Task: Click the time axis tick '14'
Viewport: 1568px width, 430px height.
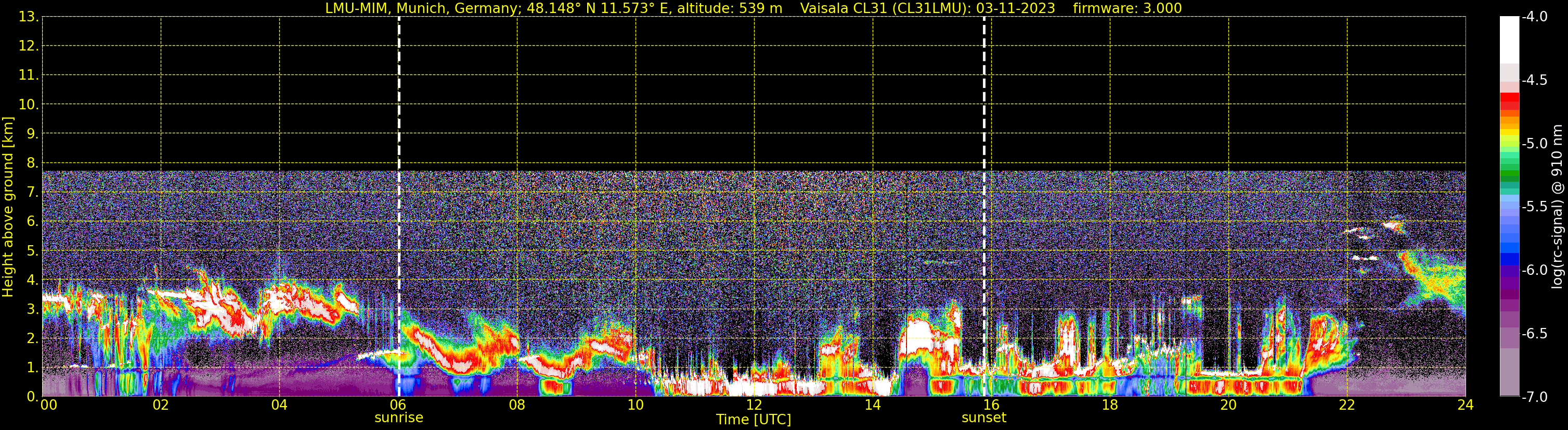Action: 873,405
